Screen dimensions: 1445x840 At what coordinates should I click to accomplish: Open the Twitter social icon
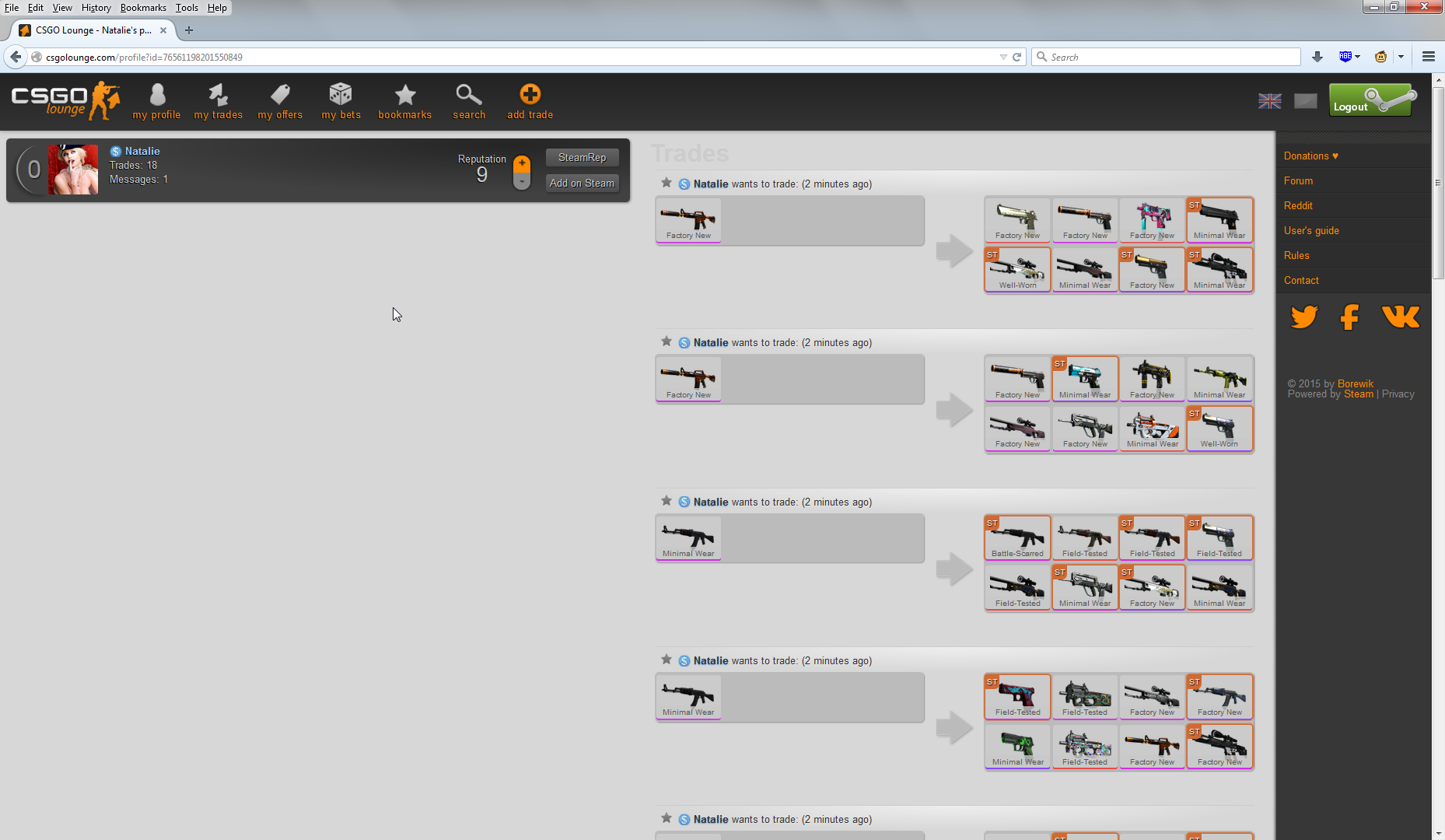point(1304,317)
